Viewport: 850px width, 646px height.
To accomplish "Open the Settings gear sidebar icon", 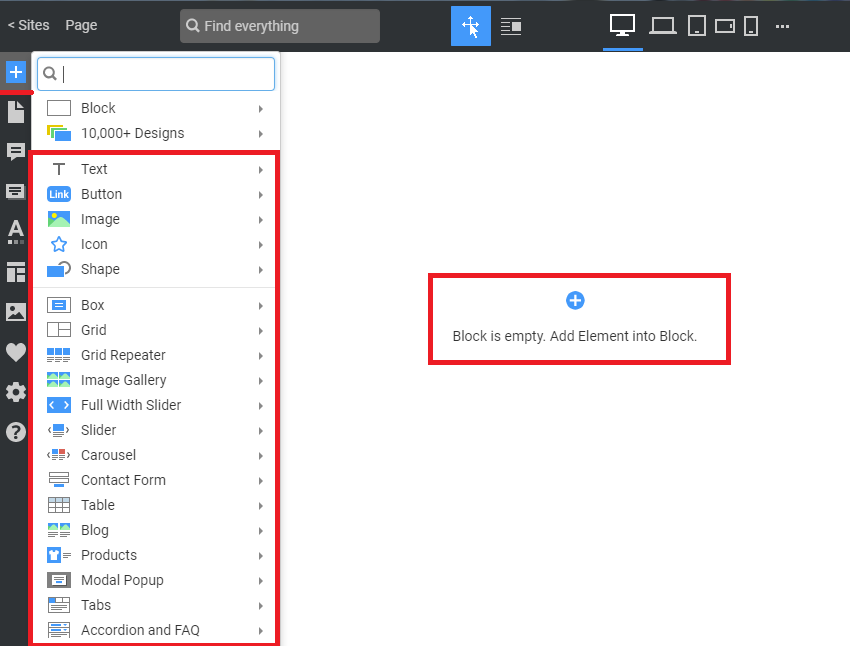I will pos(16,392).
